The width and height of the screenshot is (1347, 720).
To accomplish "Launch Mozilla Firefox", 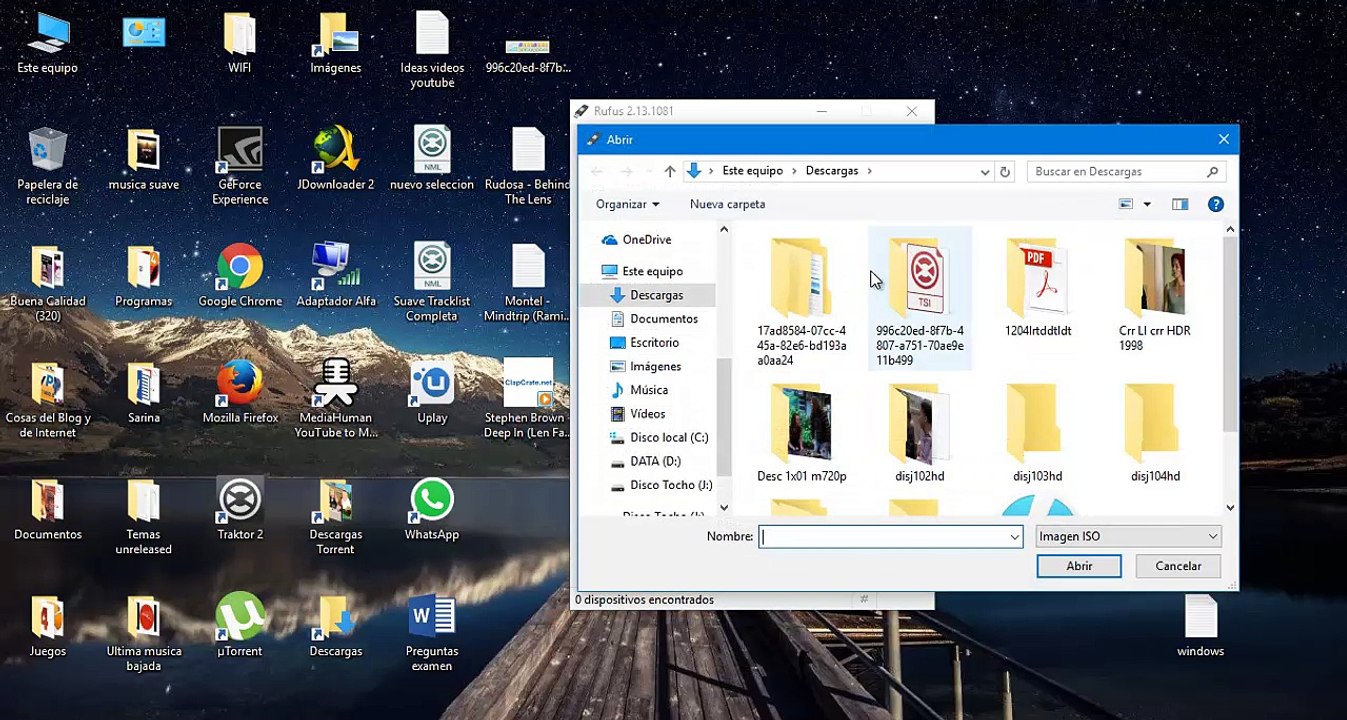I will tap(240, 392).
